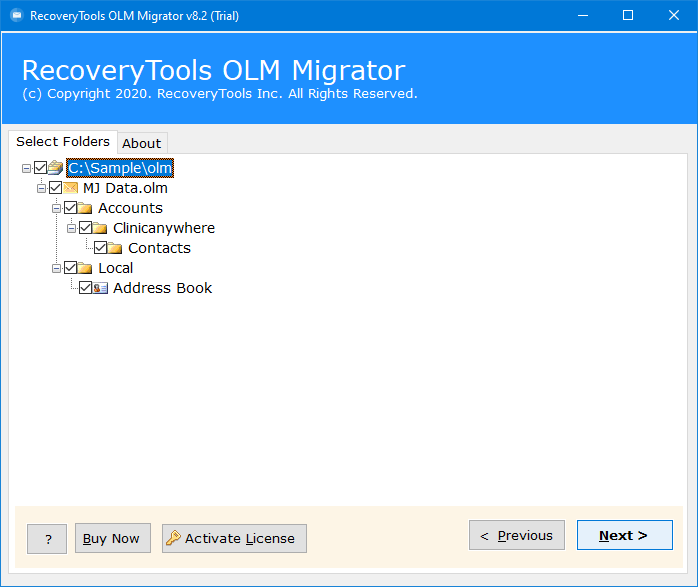698x587 pixels.
Task: Collapse the Clinicanywhere tree node
Action: pos(71,228)
